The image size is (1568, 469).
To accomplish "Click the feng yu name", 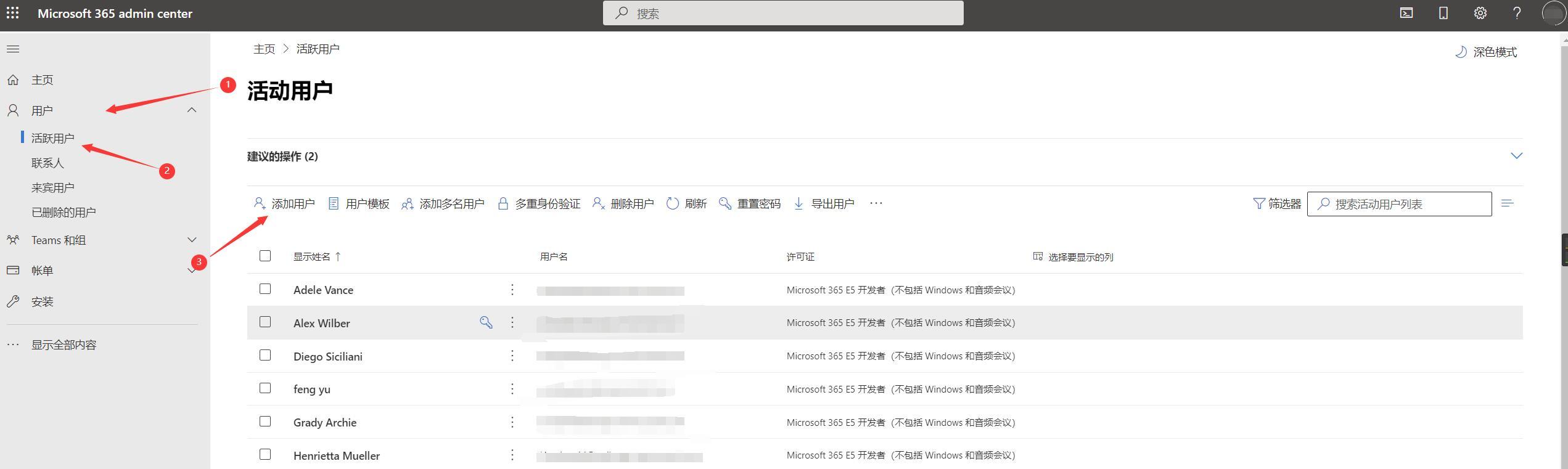I will [x=312, y=389].
